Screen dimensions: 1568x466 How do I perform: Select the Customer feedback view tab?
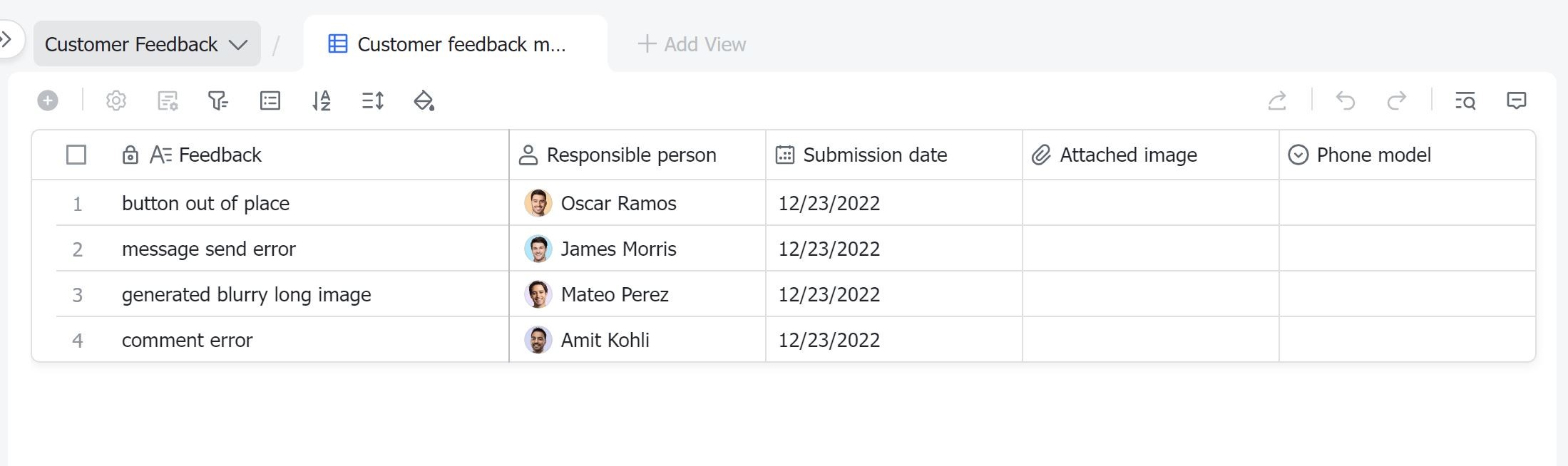point(455,44)
